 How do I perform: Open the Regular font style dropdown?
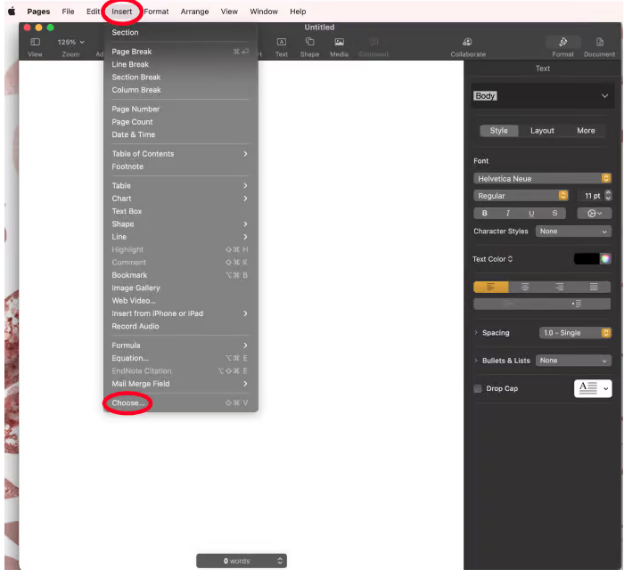(521, 195)
